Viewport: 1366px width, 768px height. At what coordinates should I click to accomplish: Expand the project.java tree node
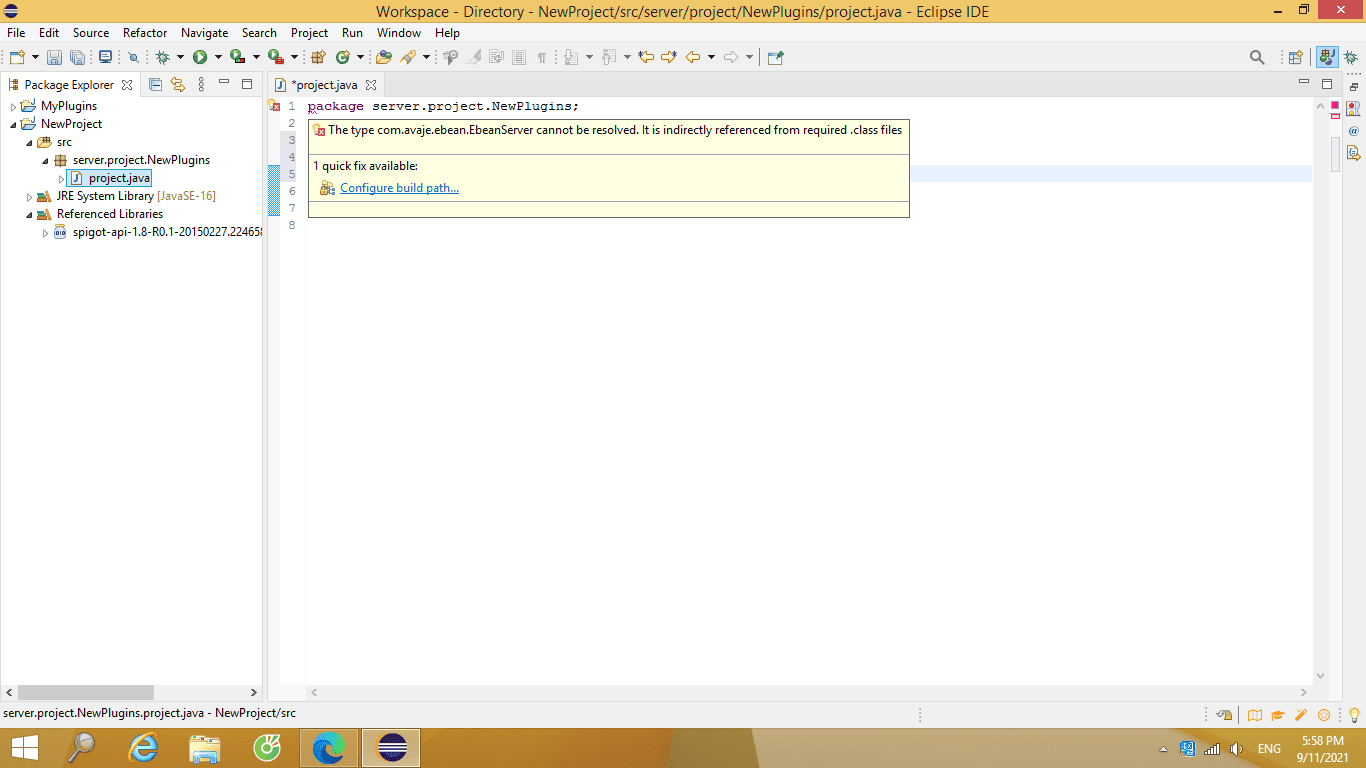click(62, 179)
